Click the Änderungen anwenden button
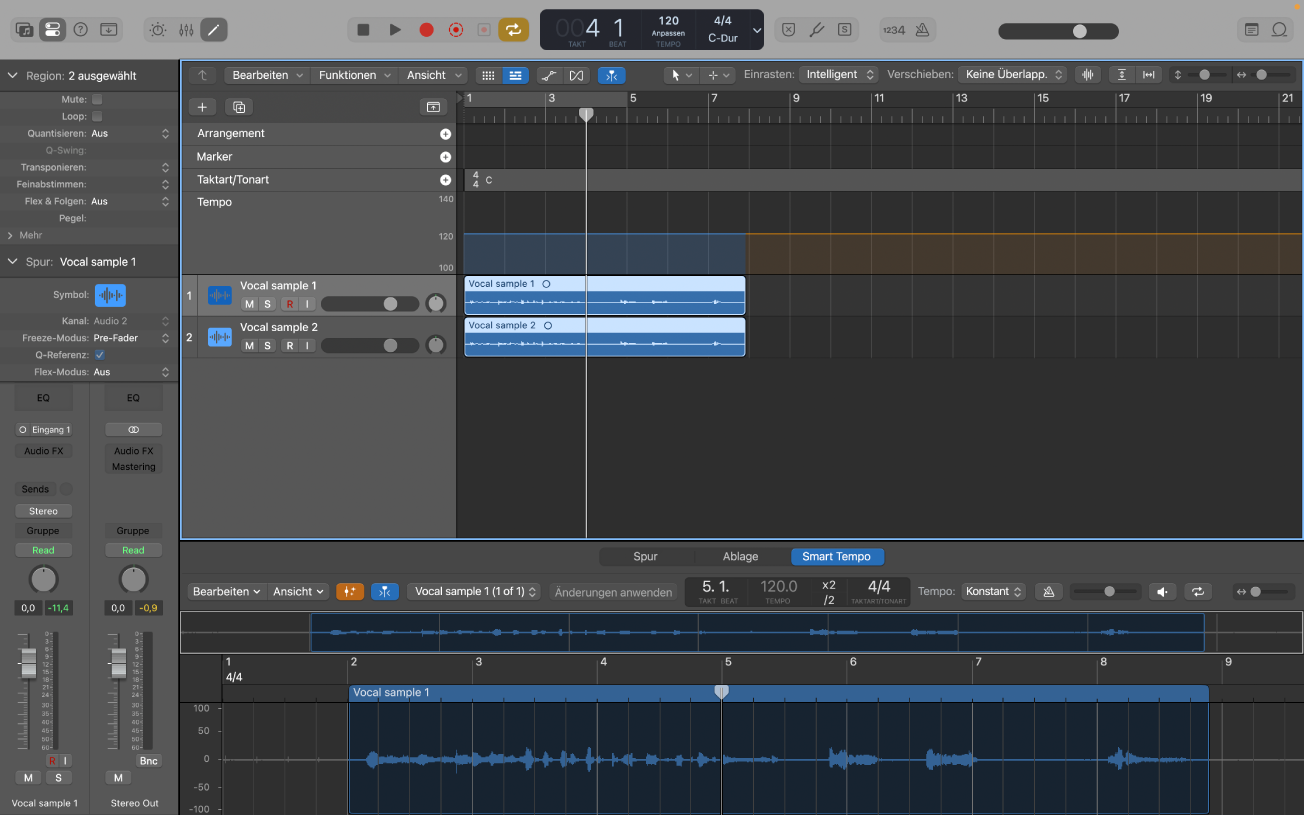Screen dimensions: 1306x817 click(613, 592)
